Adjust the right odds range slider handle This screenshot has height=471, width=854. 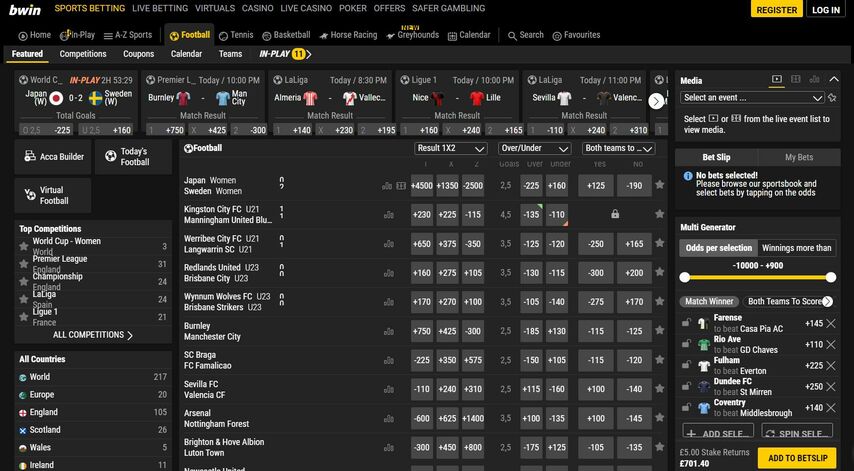click(x=831, y=277)
